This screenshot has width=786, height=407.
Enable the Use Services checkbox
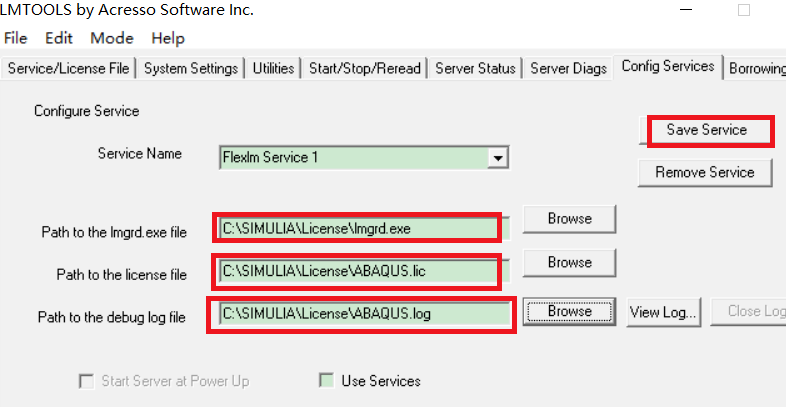(x=326, y=381)
